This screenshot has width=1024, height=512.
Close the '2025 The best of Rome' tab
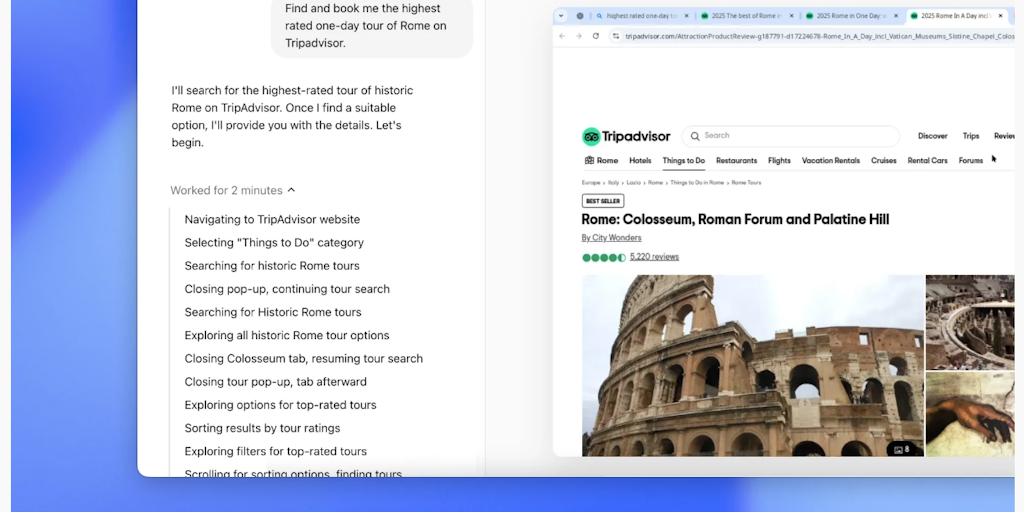pos(792,16)
